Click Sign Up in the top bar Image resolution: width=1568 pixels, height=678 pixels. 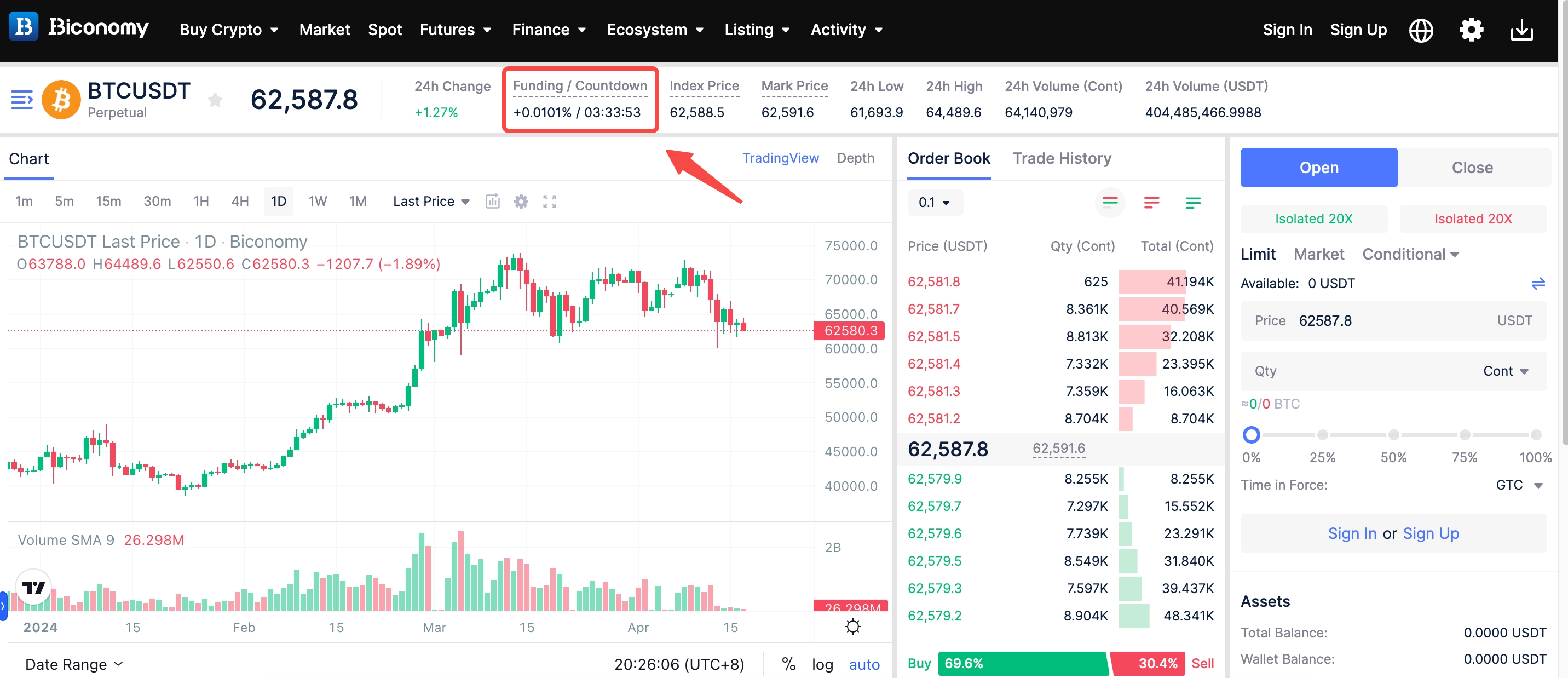click(1358, 30)
